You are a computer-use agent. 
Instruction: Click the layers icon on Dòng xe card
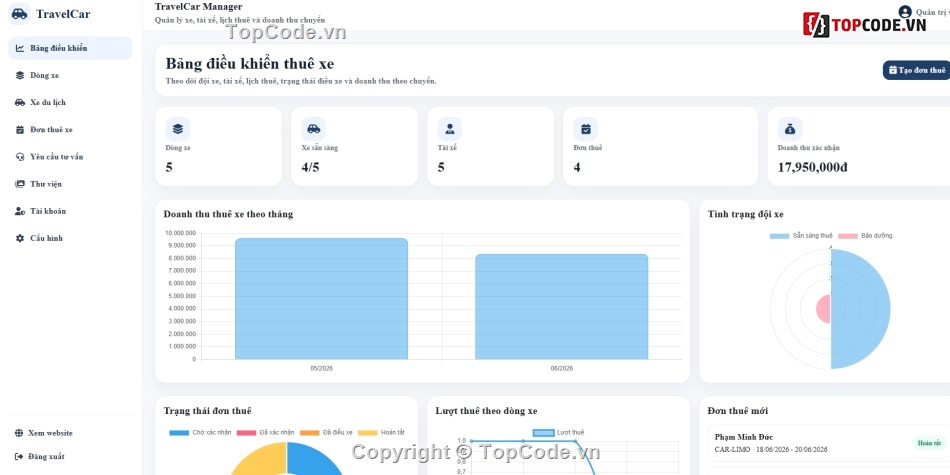(178, 129)
